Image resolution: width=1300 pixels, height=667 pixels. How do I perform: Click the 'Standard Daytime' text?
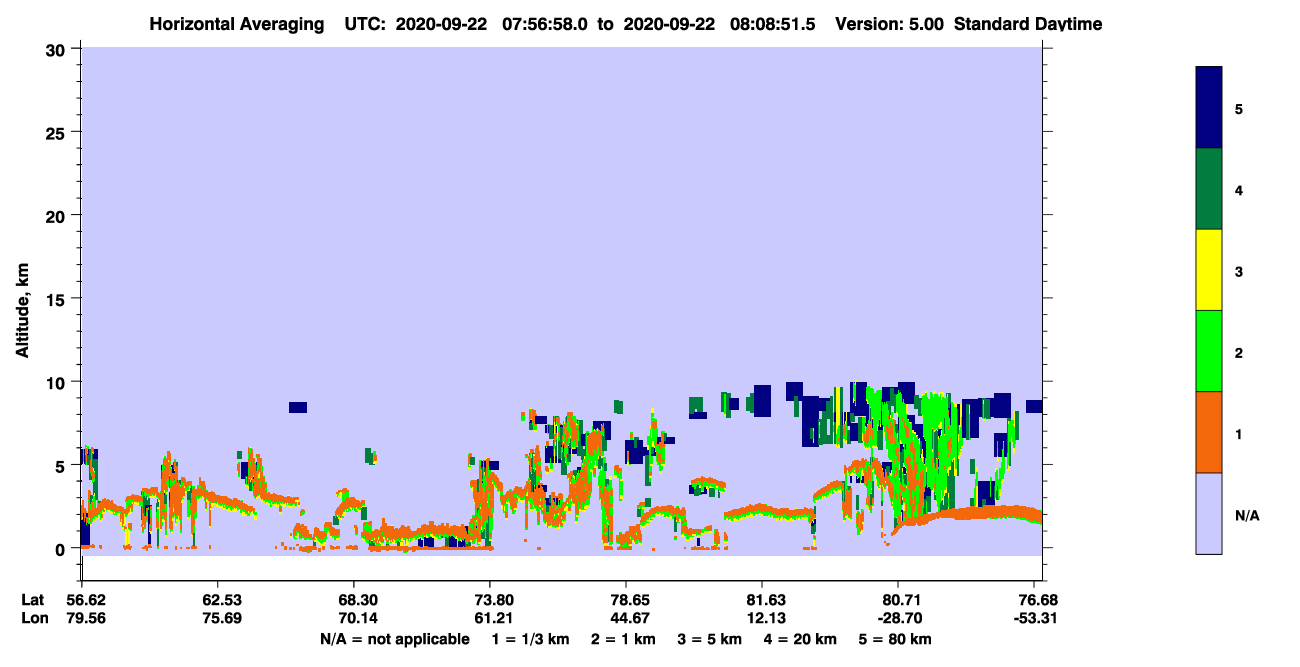pyautogui.click(x=1028, y=24)
